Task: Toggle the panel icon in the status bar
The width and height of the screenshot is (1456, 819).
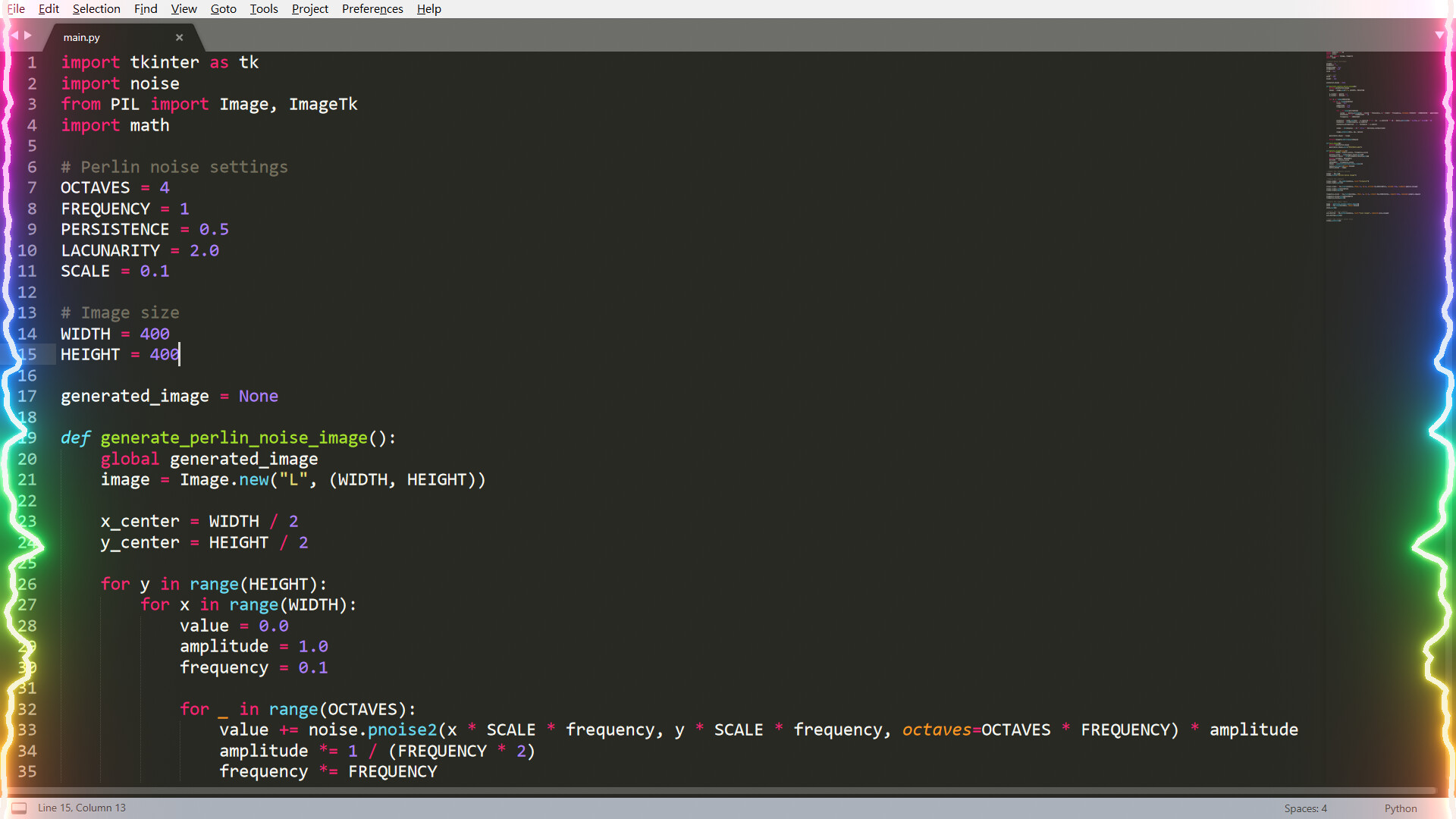Action: [18, 808]
